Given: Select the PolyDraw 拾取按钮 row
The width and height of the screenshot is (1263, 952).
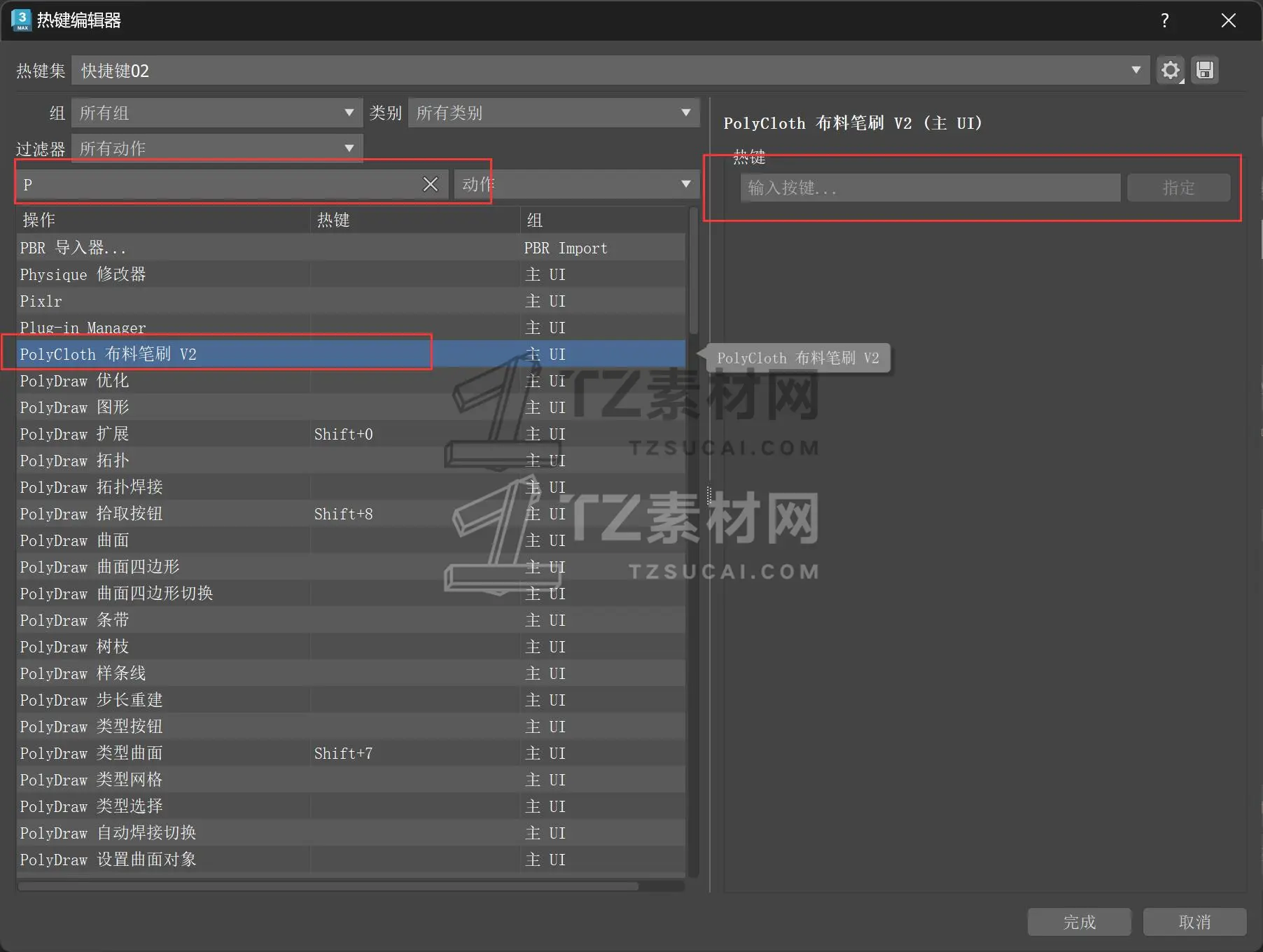Looking at the screenshot, I should point(351,514).
